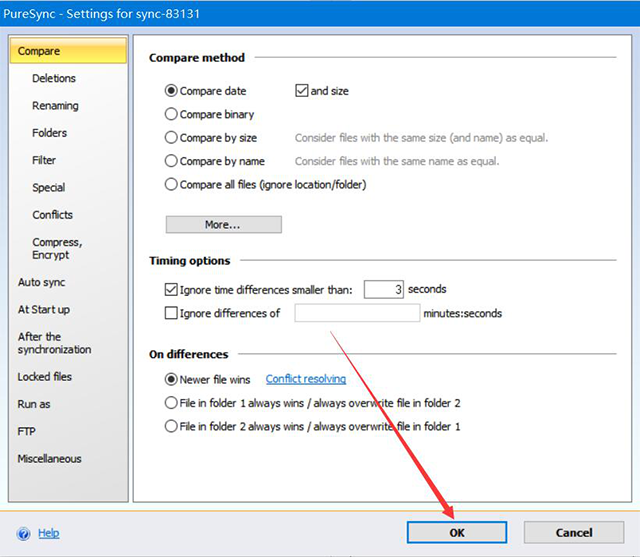Click the blue Help question mark icon

point(24,533)
